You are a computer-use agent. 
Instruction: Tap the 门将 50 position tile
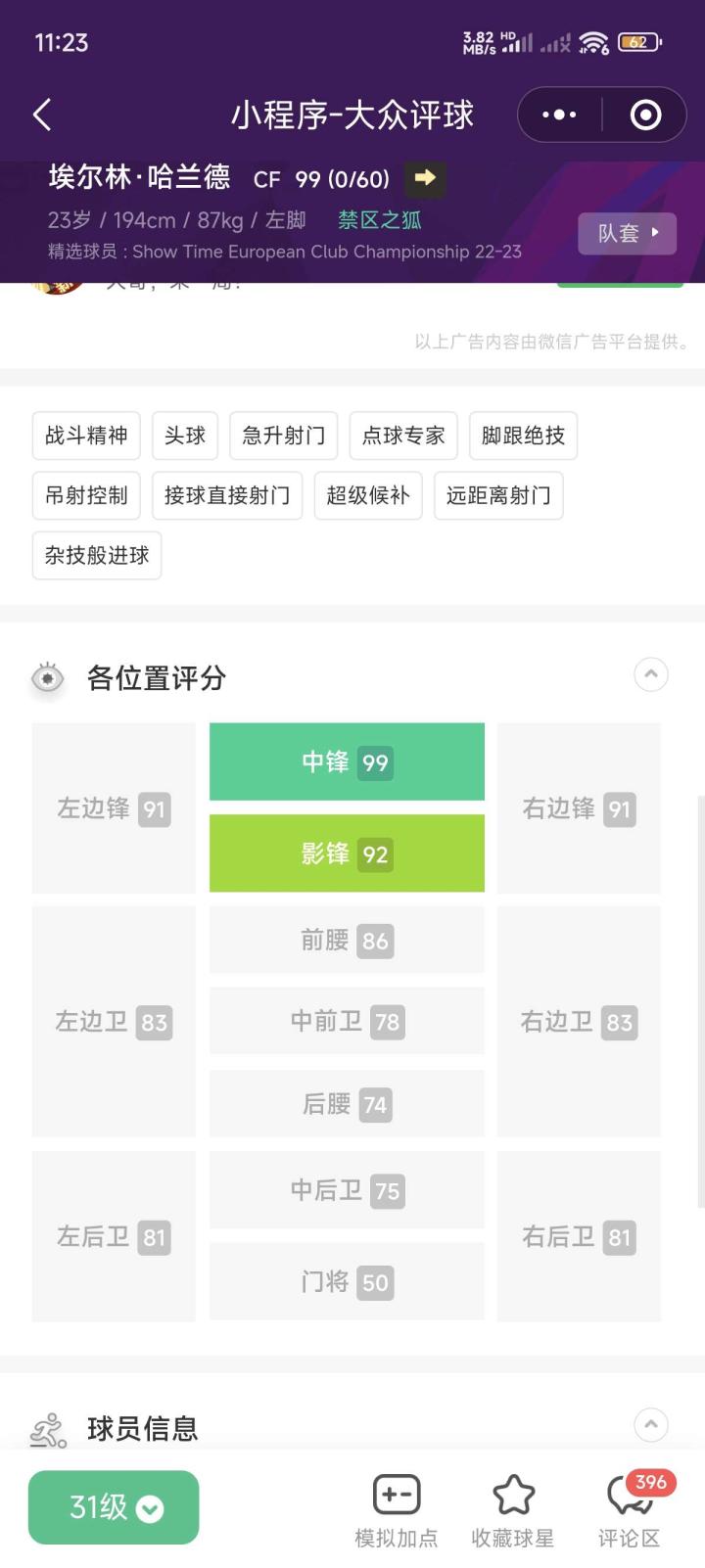pos(347,1282)
